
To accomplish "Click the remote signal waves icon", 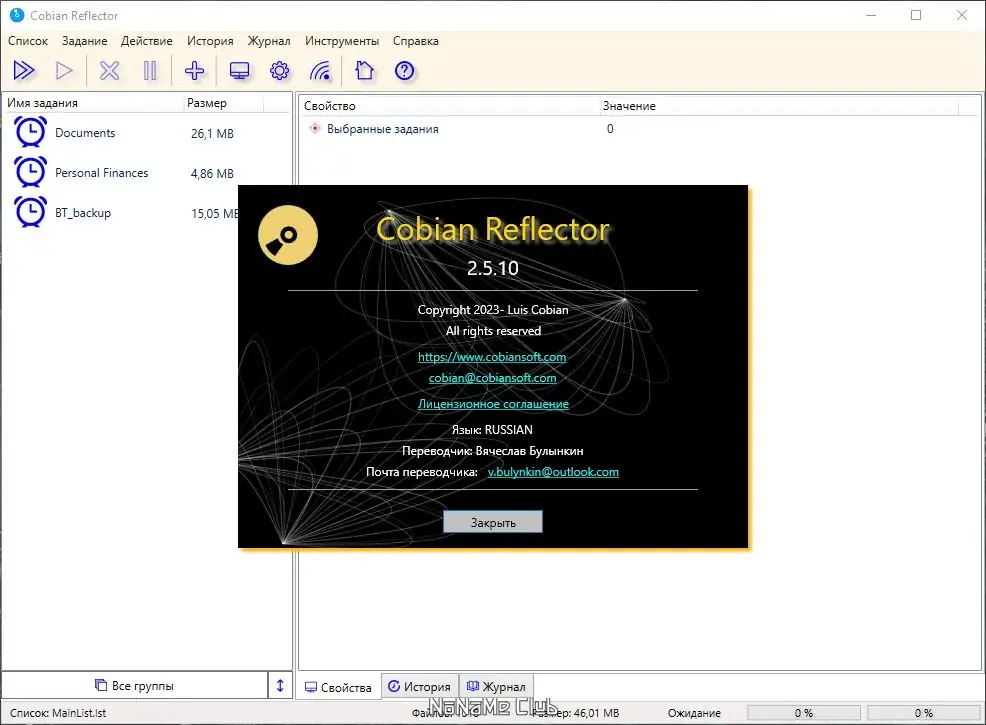I will [320, 70].
